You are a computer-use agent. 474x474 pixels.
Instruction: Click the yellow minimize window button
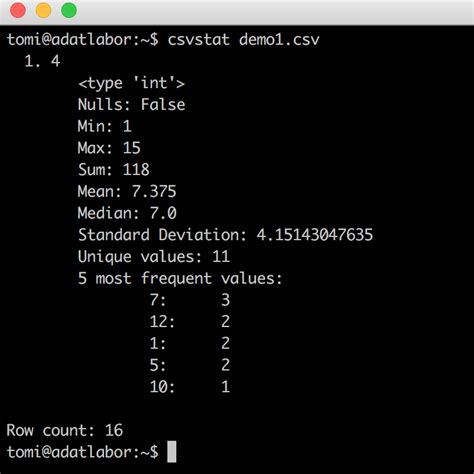coord(43,10)
